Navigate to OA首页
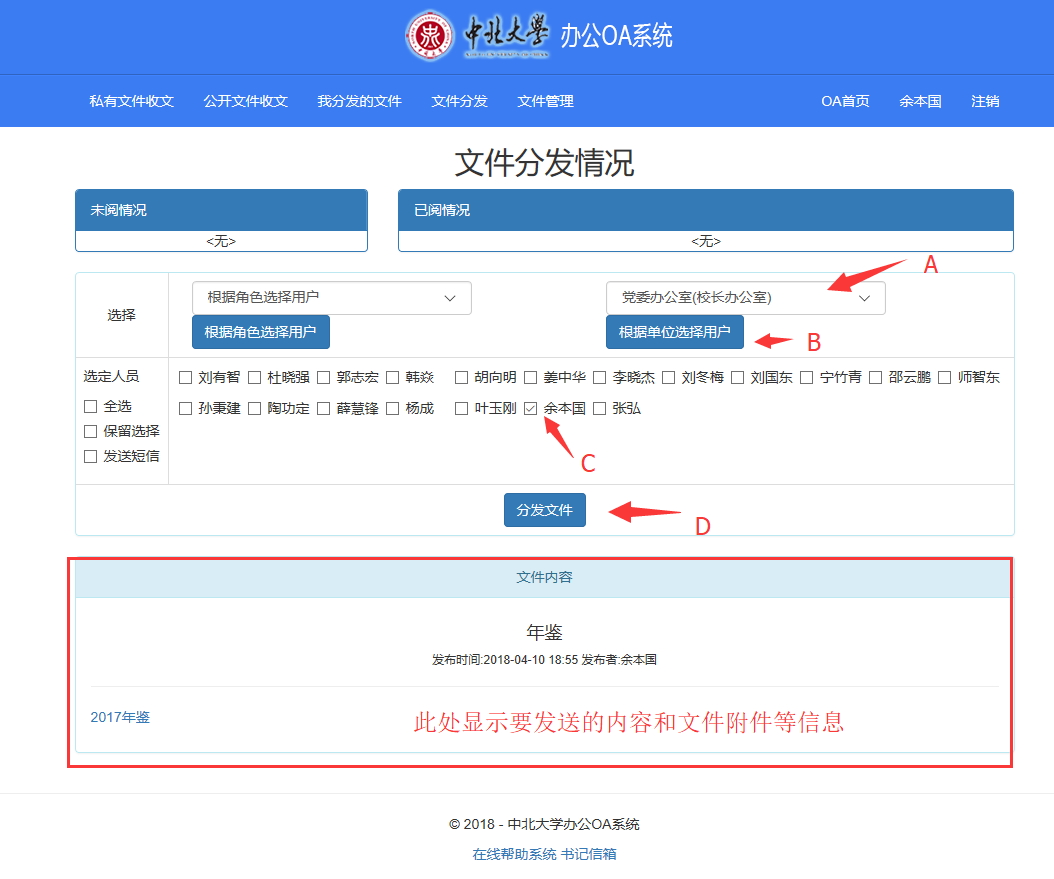 click(845, 101)
